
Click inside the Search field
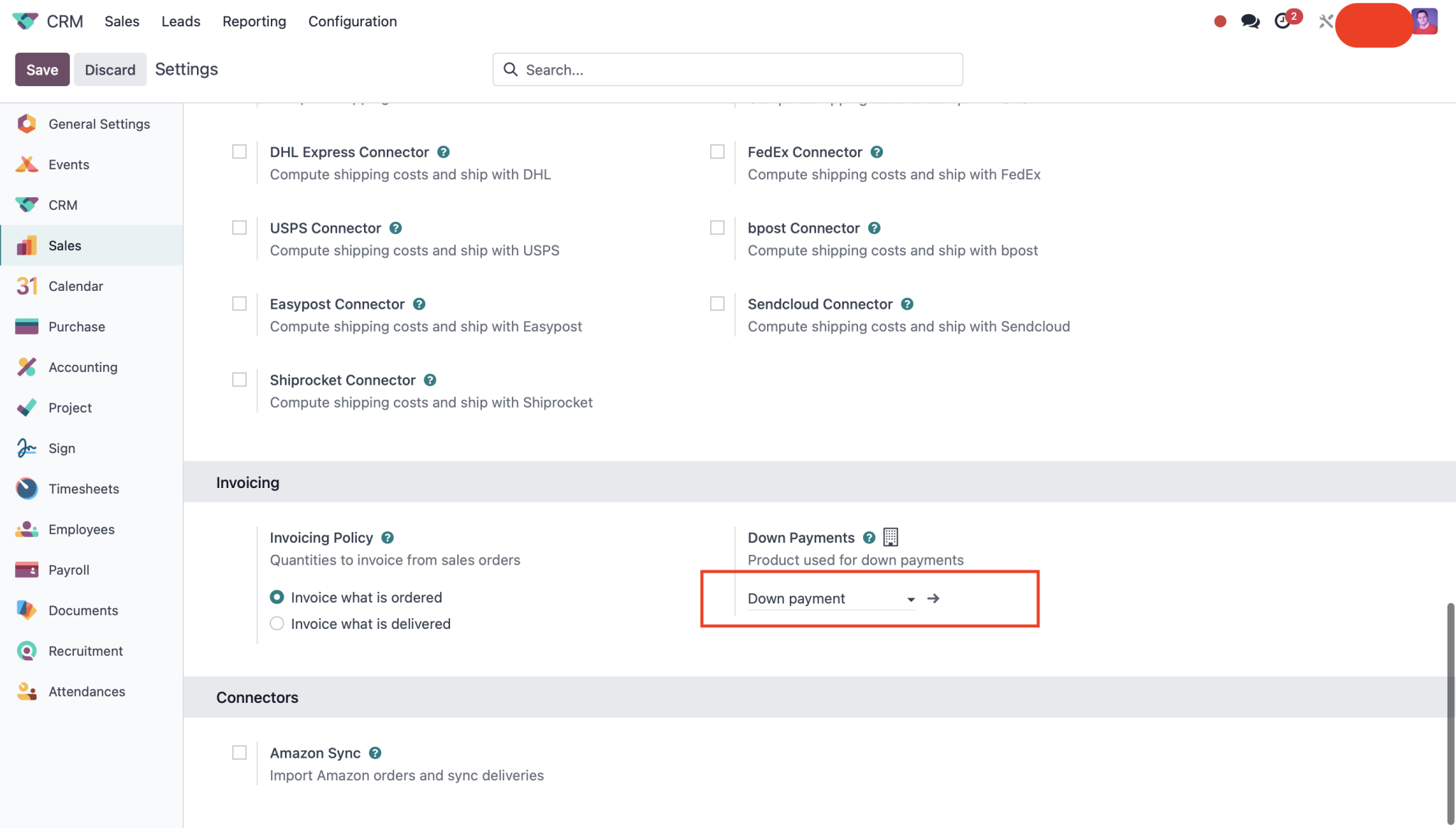(x=727, y=69)
